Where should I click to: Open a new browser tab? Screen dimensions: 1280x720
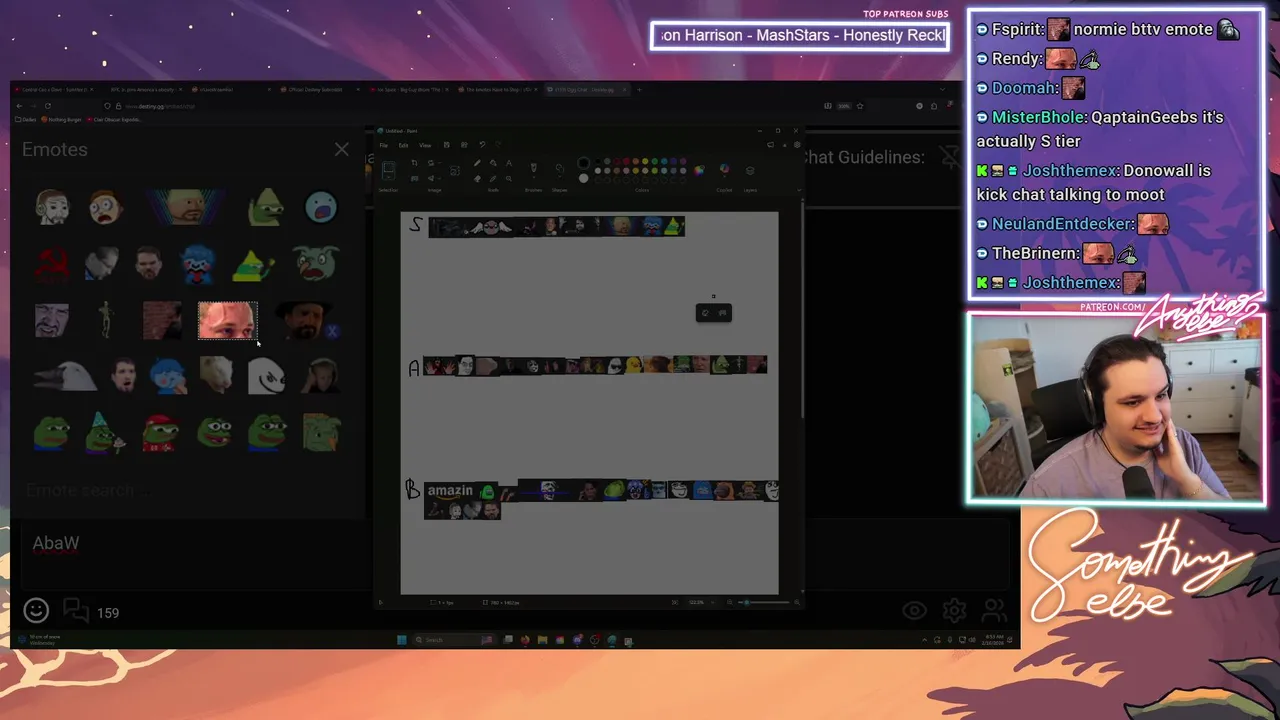pyautogui.click(x=639, y=89)
